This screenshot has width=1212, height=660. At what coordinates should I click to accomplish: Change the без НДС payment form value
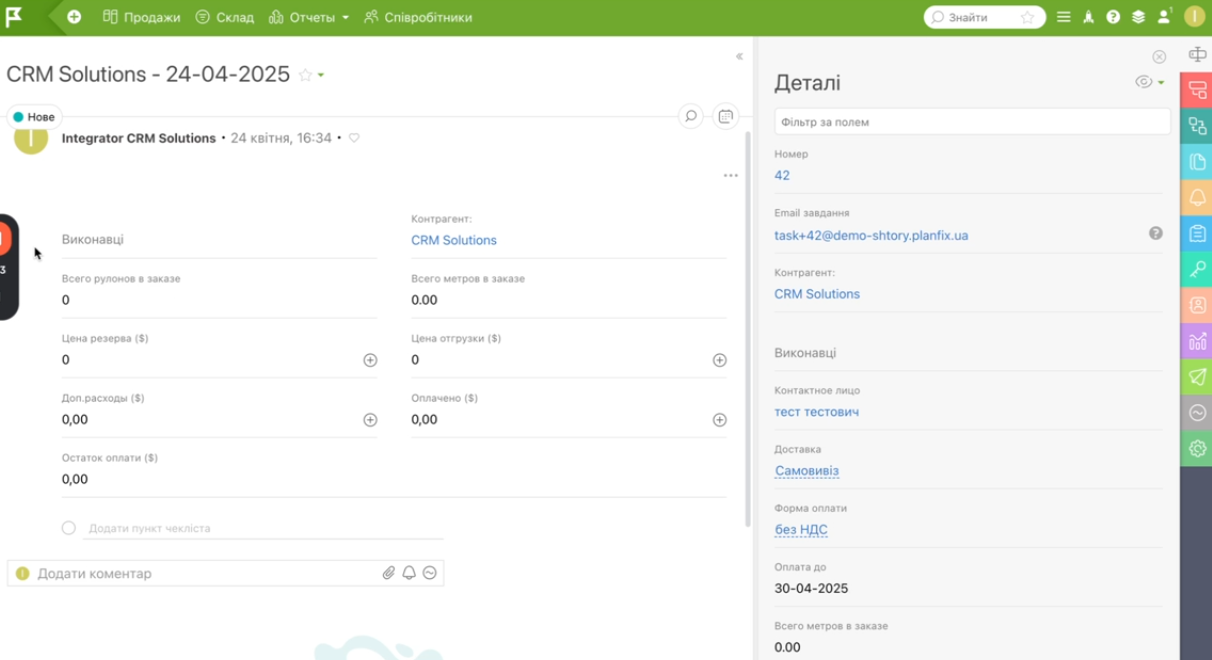(801, 530)
